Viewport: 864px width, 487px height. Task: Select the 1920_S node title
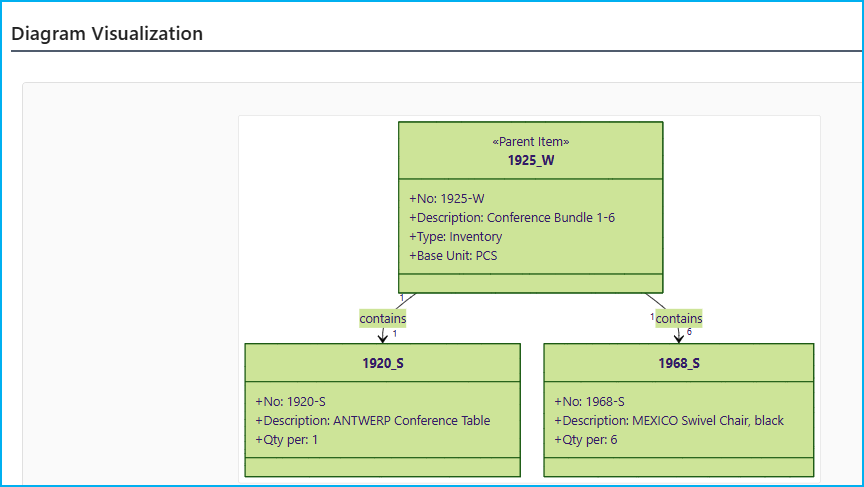[383, 363]
